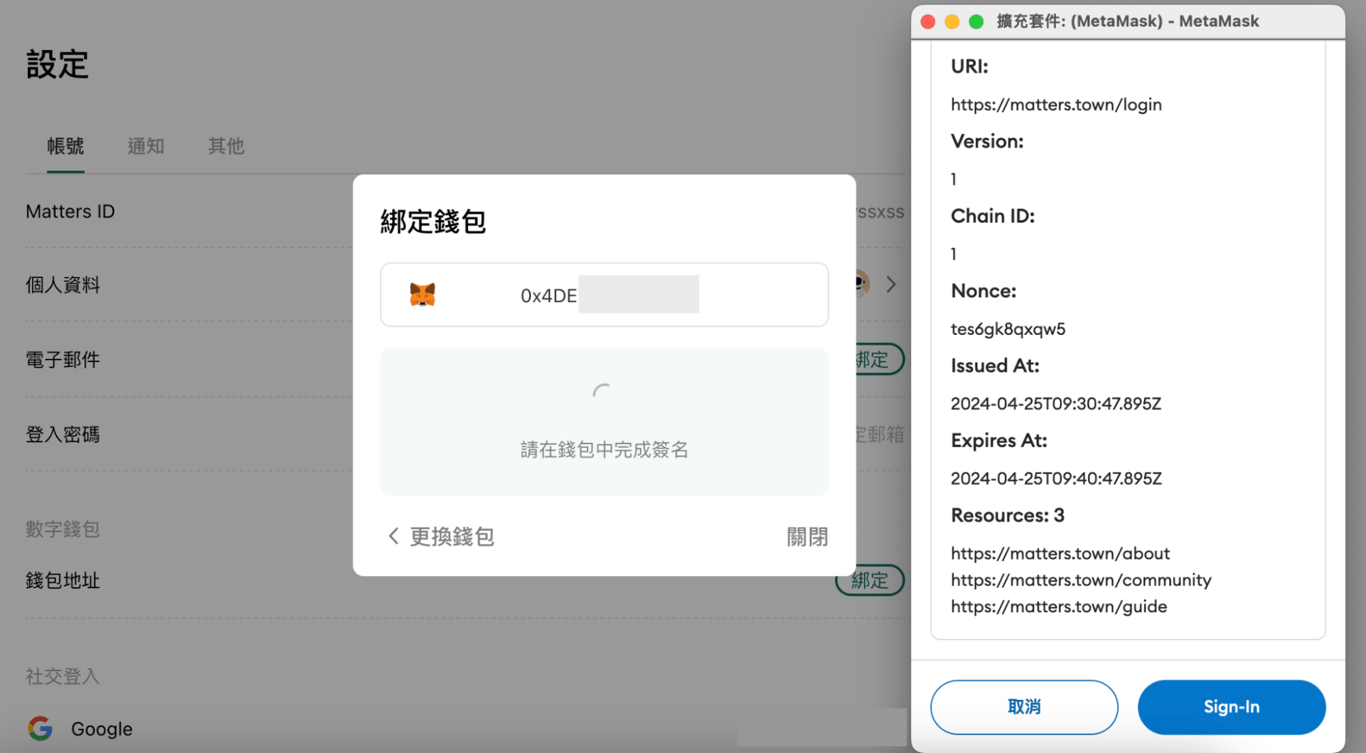This screenshot has width=1366, height=753.
Task: Click 取消 in the MetaMask window
Action: tap(1024, 707)
